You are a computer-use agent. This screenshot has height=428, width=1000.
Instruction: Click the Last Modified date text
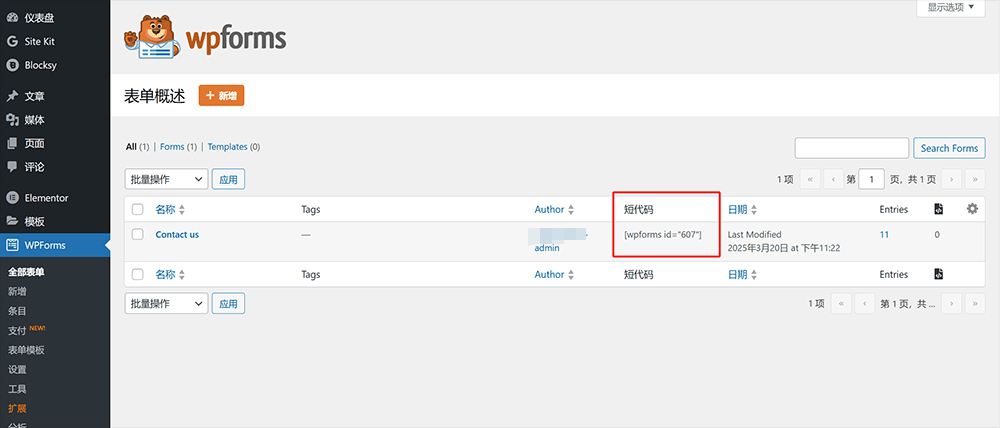point(754,234)
